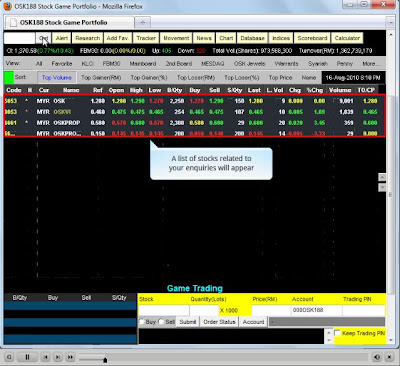Sort by Top Gainer(%)
This screenshot has width=400, height=366.
click(x=149, y=77)
